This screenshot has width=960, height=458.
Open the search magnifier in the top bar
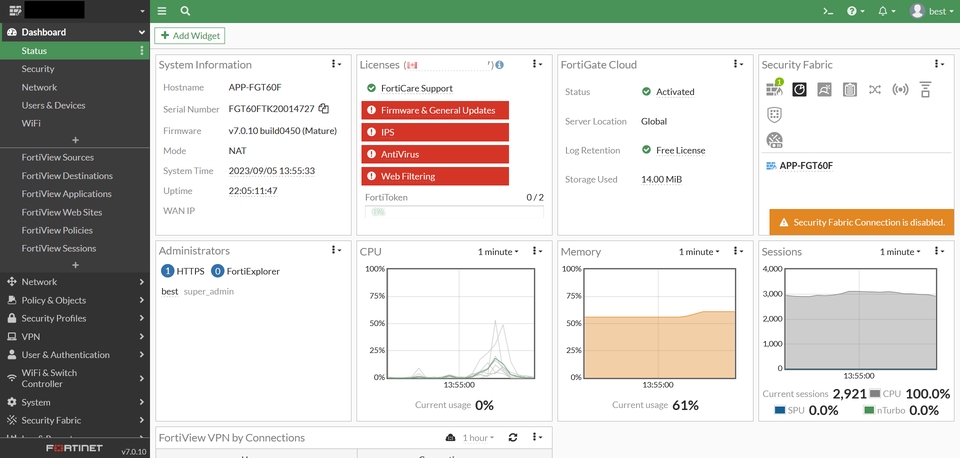(x=185, y=11)
